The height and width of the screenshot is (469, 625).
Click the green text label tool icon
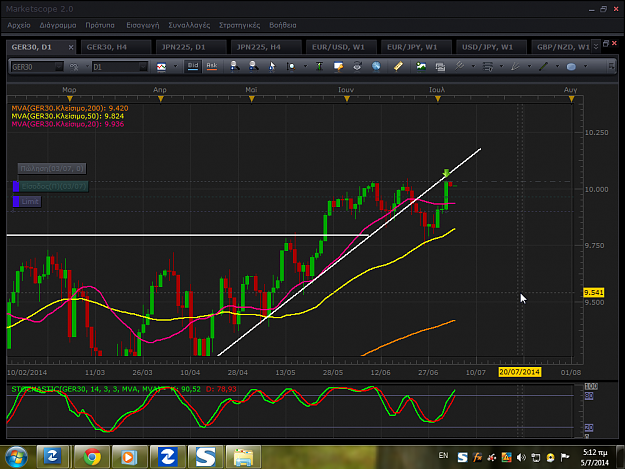[x=319, y=66]
